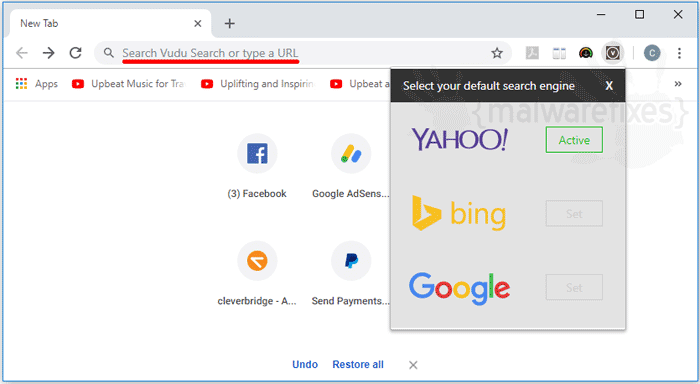Maximize the Chrome window
700x384 pixels.
(x=639, y=15)
